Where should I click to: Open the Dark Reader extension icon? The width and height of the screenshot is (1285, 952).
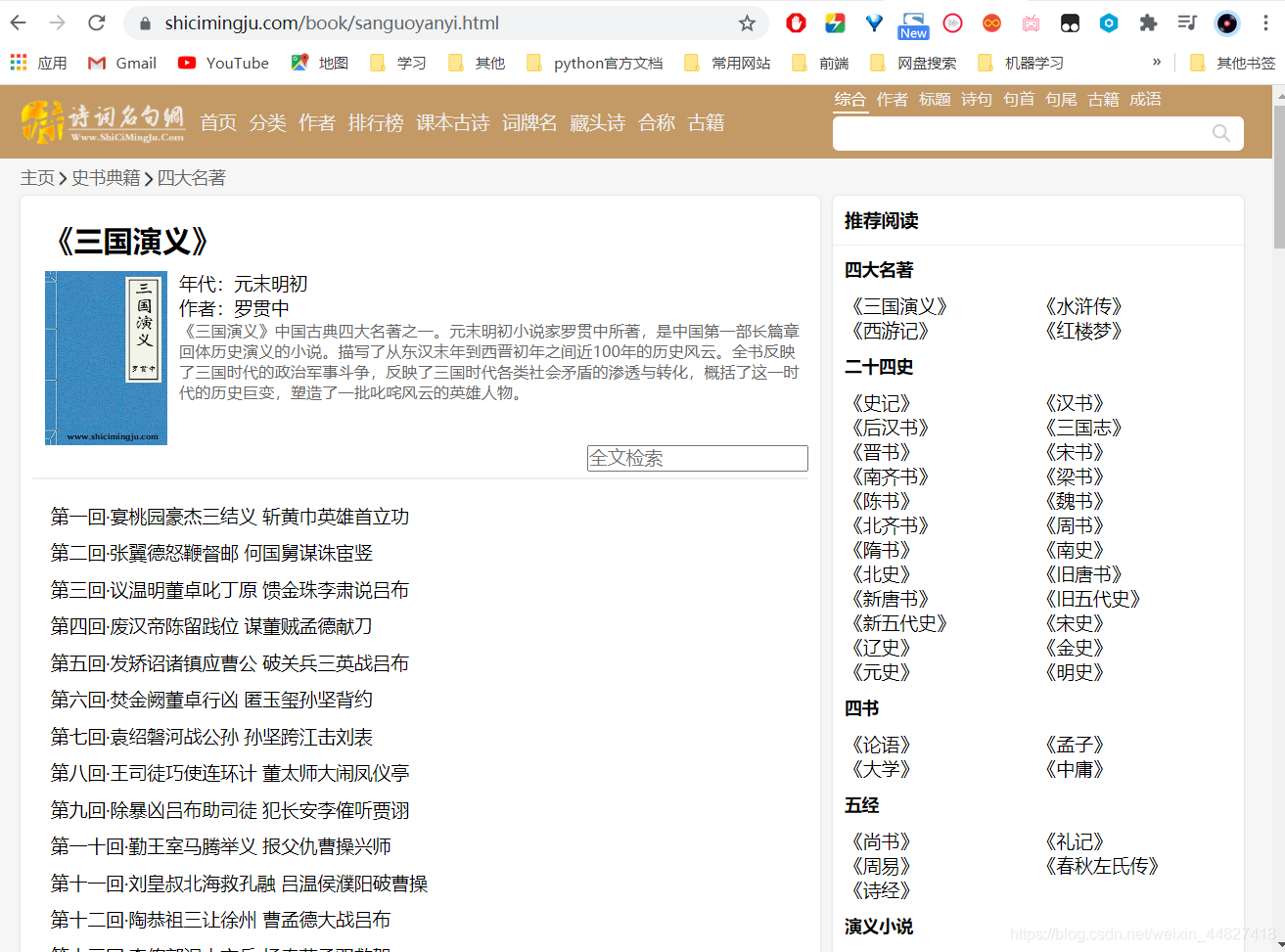1070,23
